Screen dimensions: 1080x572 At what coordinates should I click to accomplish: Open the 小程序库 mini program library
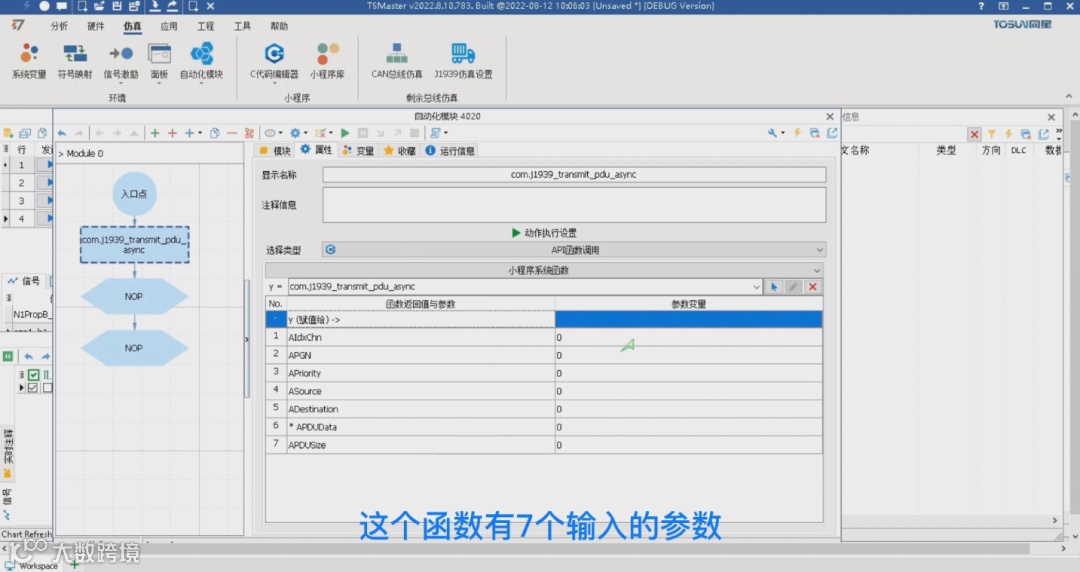(x=327, y=61)
